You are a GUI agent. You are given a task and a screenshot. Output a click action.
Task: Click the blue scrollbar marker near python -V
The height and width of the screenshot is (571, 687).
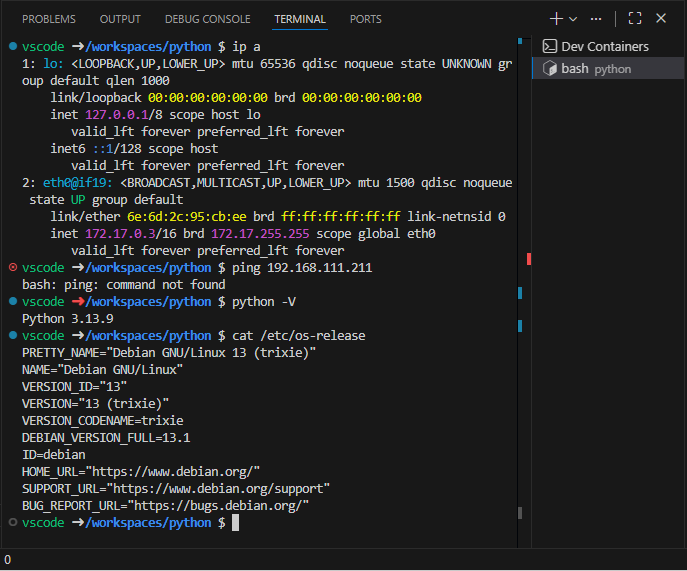pyautogui.click(x=520, y=293)
